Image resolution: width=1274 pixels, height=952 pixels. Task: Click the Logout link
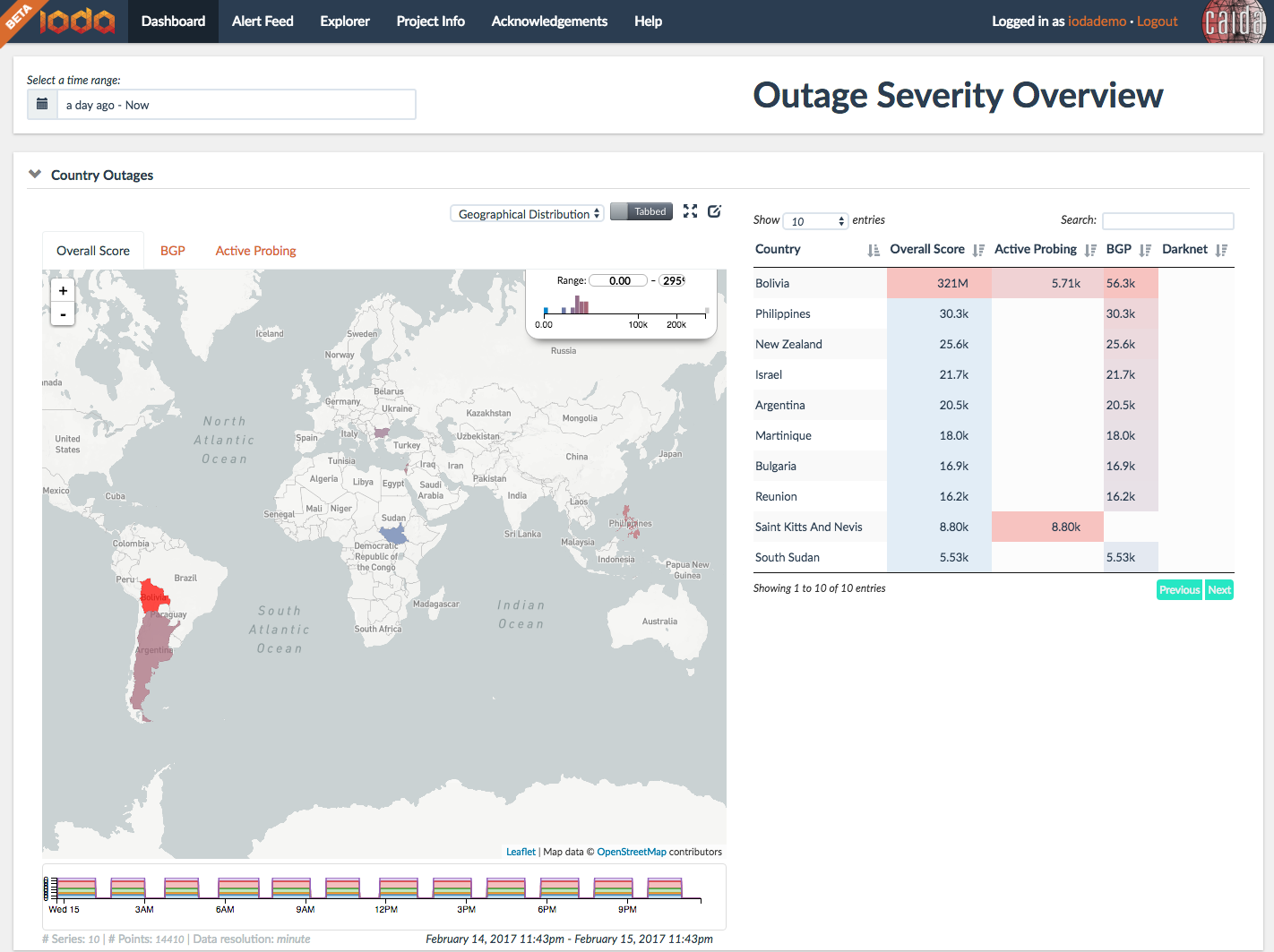1158,21
